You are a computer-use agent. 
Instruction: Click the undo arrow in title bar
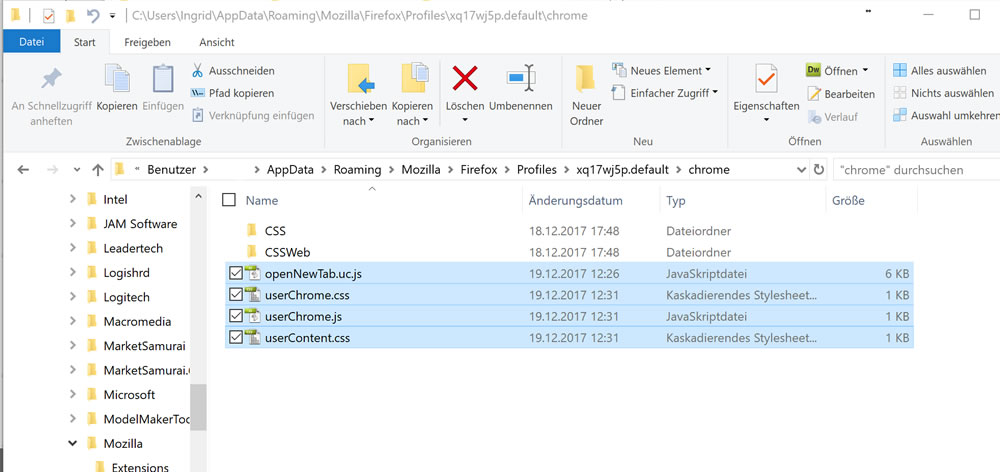click(x=93, y=15)
